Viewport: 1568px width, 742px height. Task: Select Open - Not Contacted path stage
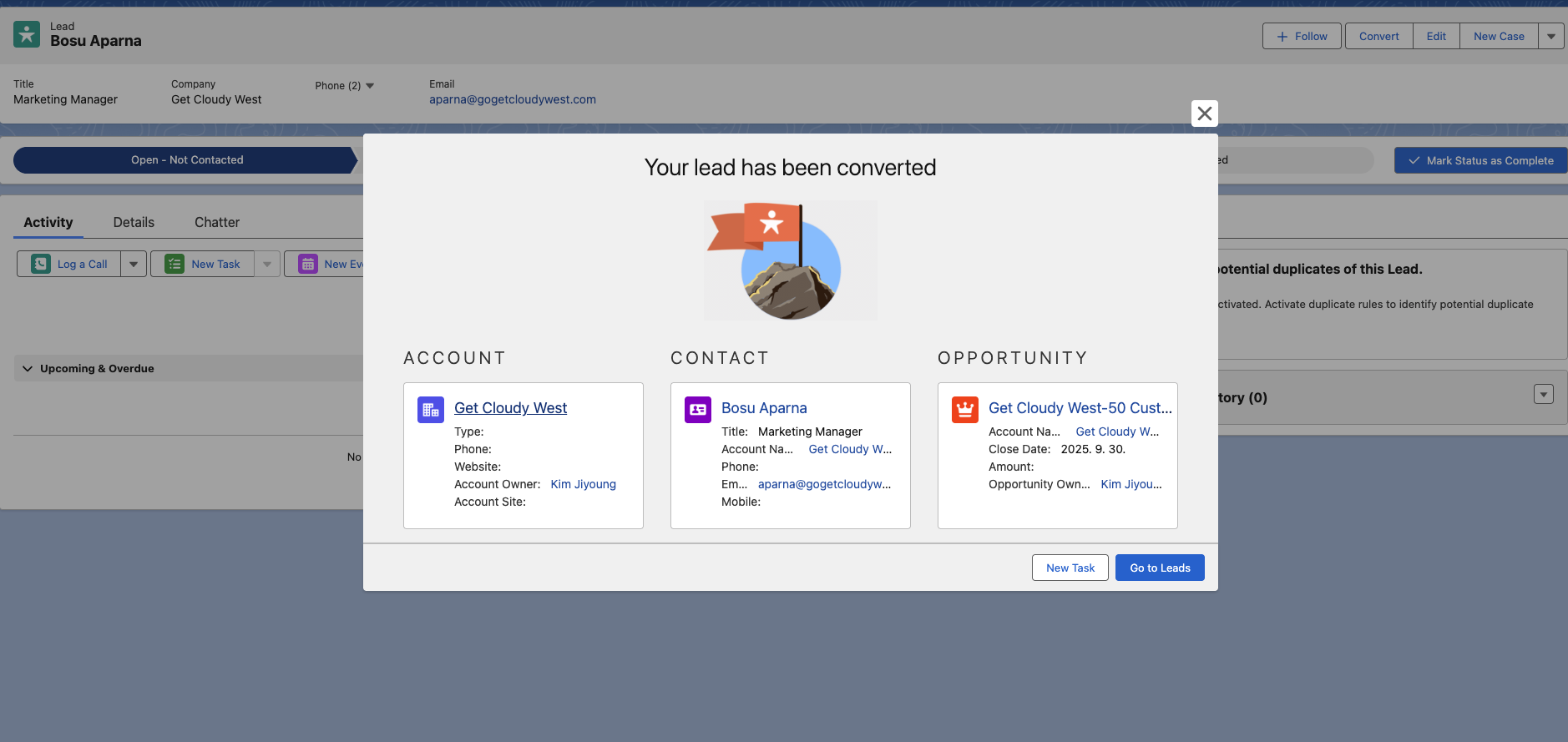click(x=187, y=159)
